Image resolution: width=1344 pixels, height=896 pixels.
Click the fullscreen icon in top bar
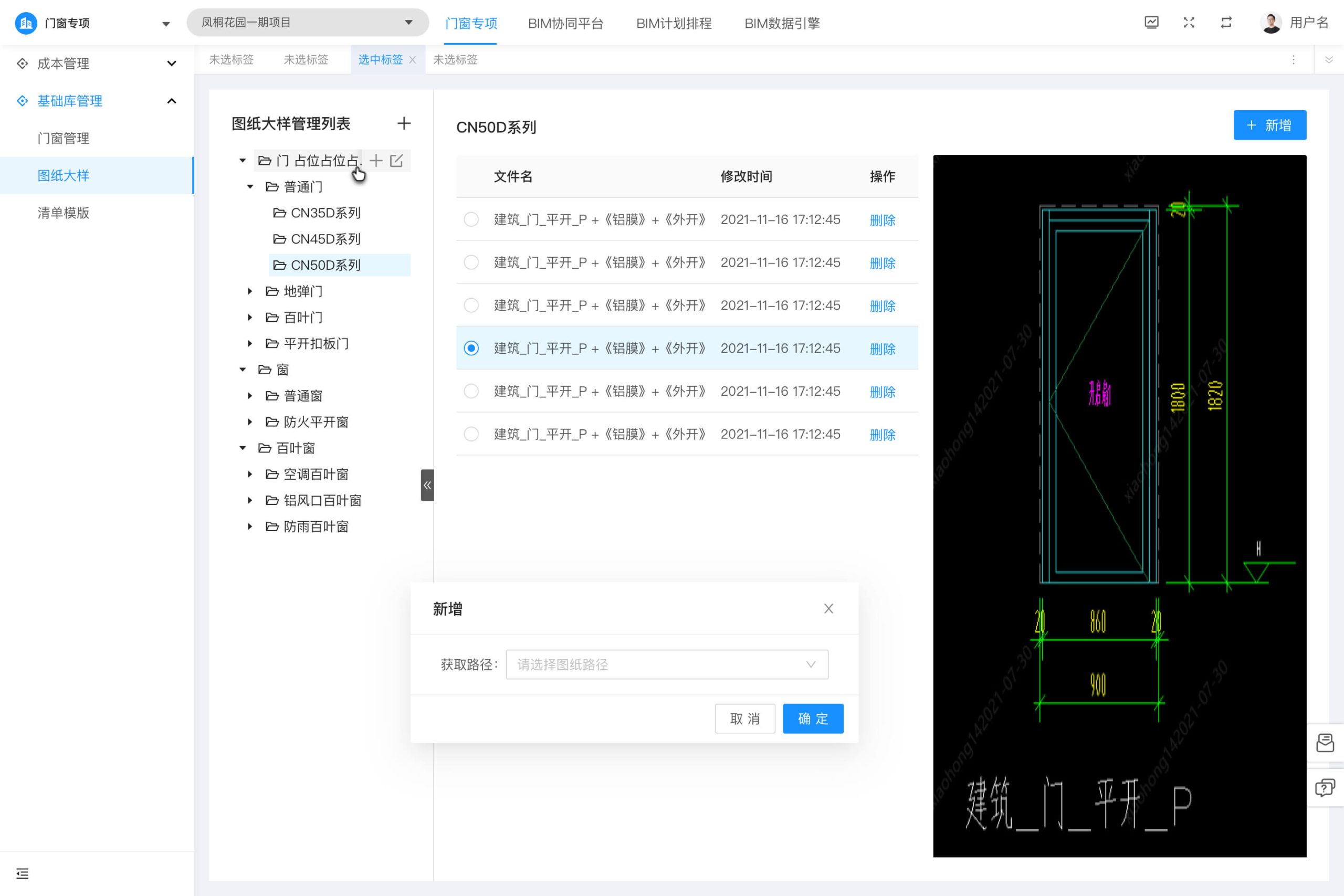point(1189,23)
